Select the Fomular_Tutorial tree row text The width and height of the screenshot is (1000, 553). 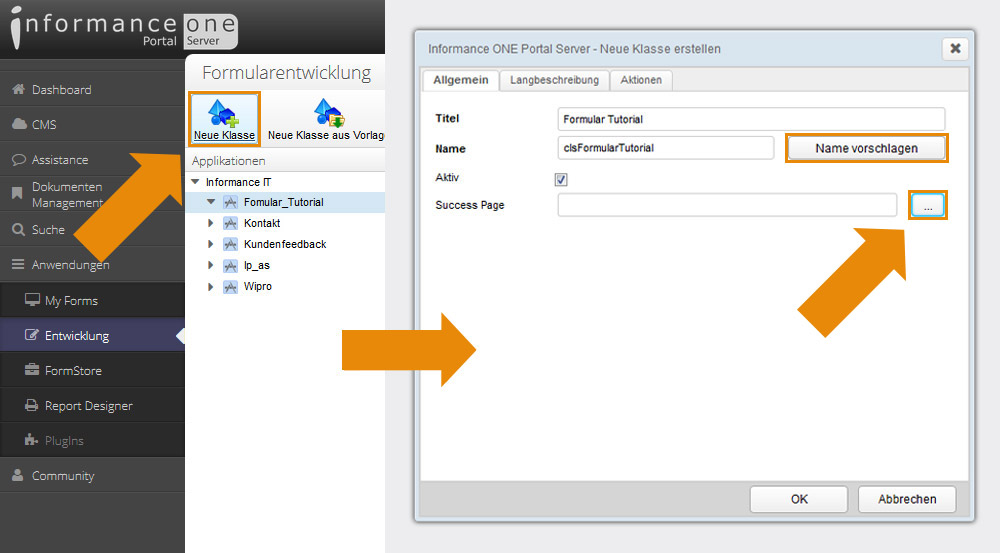tap(284, 202)
